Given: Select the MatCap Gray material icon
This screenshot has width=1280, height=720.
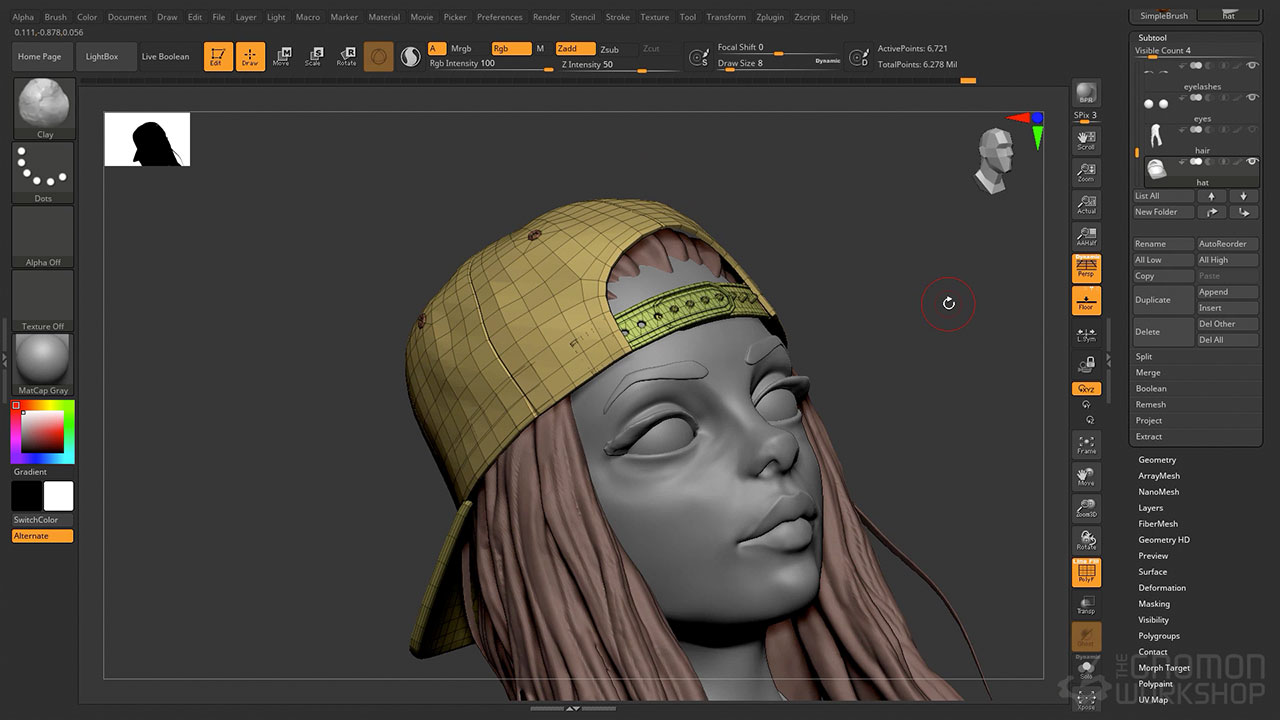Looking at the screenshot, I should pyautogui.click(x=44, y=364).
